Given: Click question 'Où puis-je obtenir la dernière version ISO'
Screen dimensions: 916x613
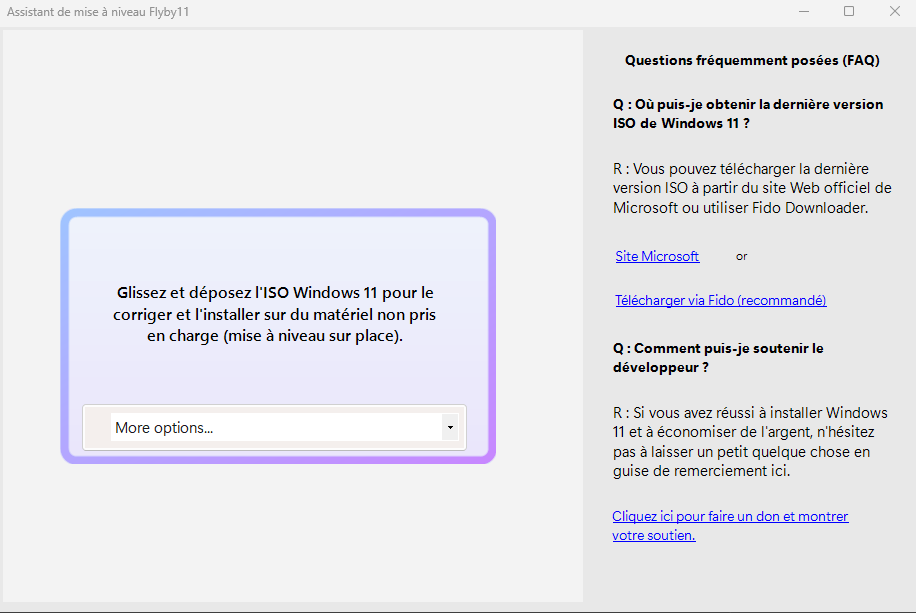Looking at the screenshot, I should pos(748,113).
